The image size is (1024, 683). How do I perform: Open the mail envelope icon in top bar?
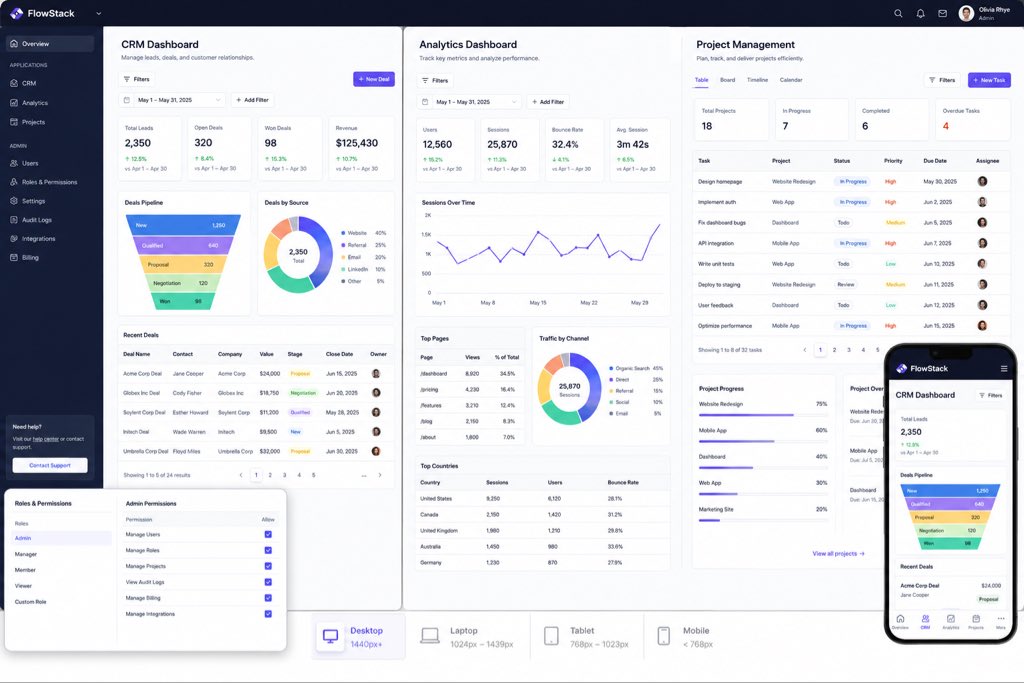click(942, 13)
